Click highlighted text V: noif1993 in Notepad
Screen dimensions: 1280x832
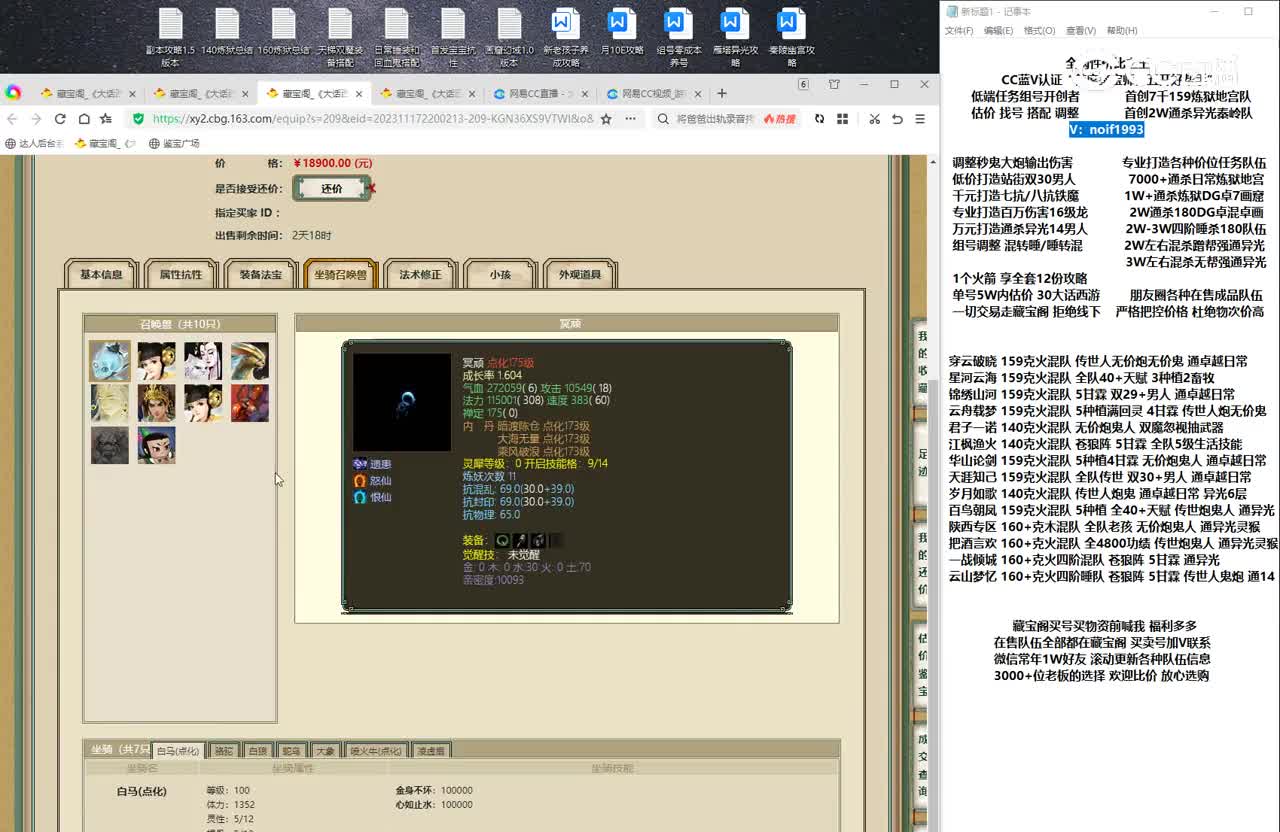[x=1106, y=129]
